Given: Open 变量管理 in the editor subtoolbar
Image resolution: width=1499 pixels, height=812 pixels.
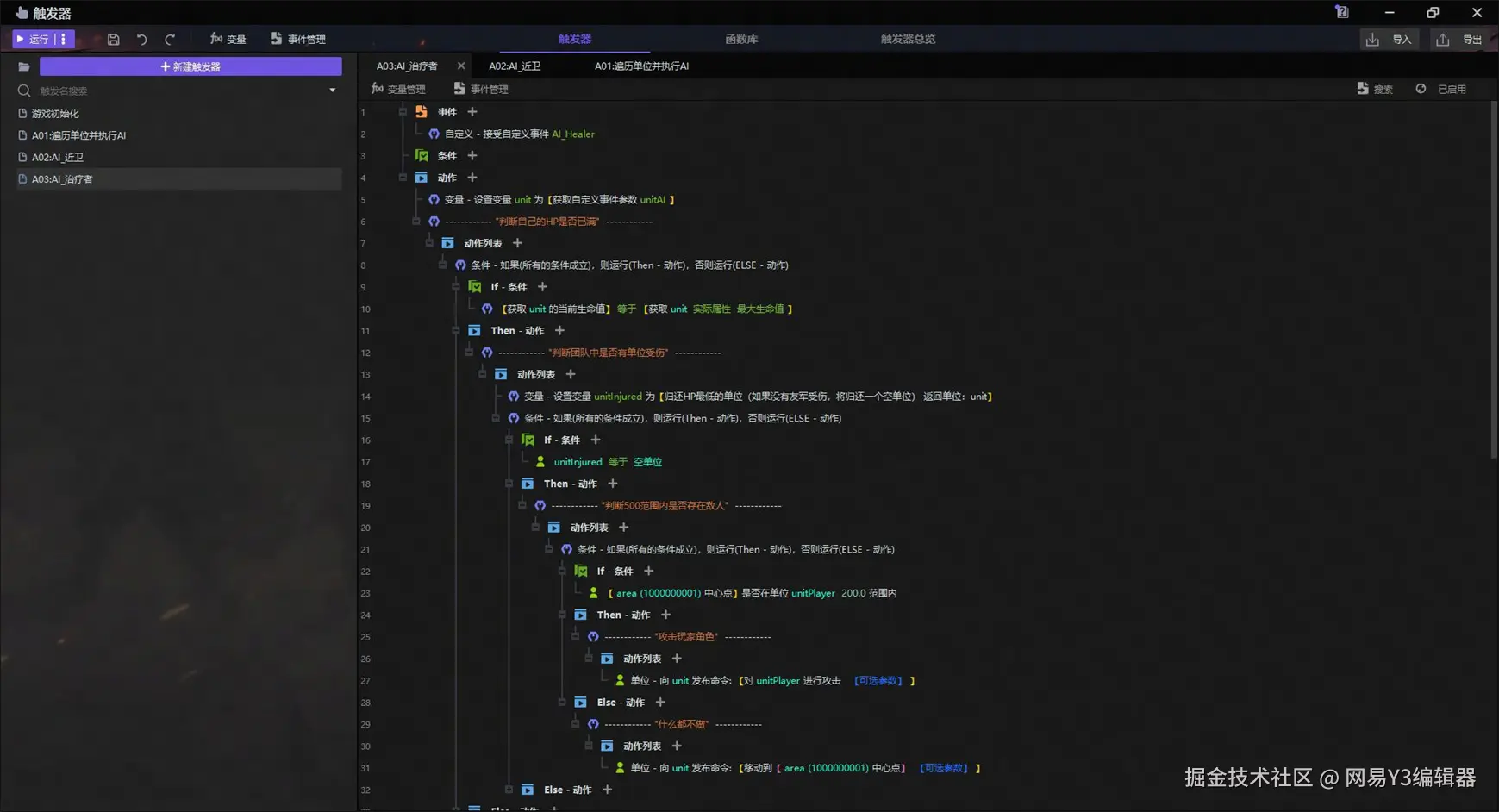Looking at the screenshot, I should (398, 89).
